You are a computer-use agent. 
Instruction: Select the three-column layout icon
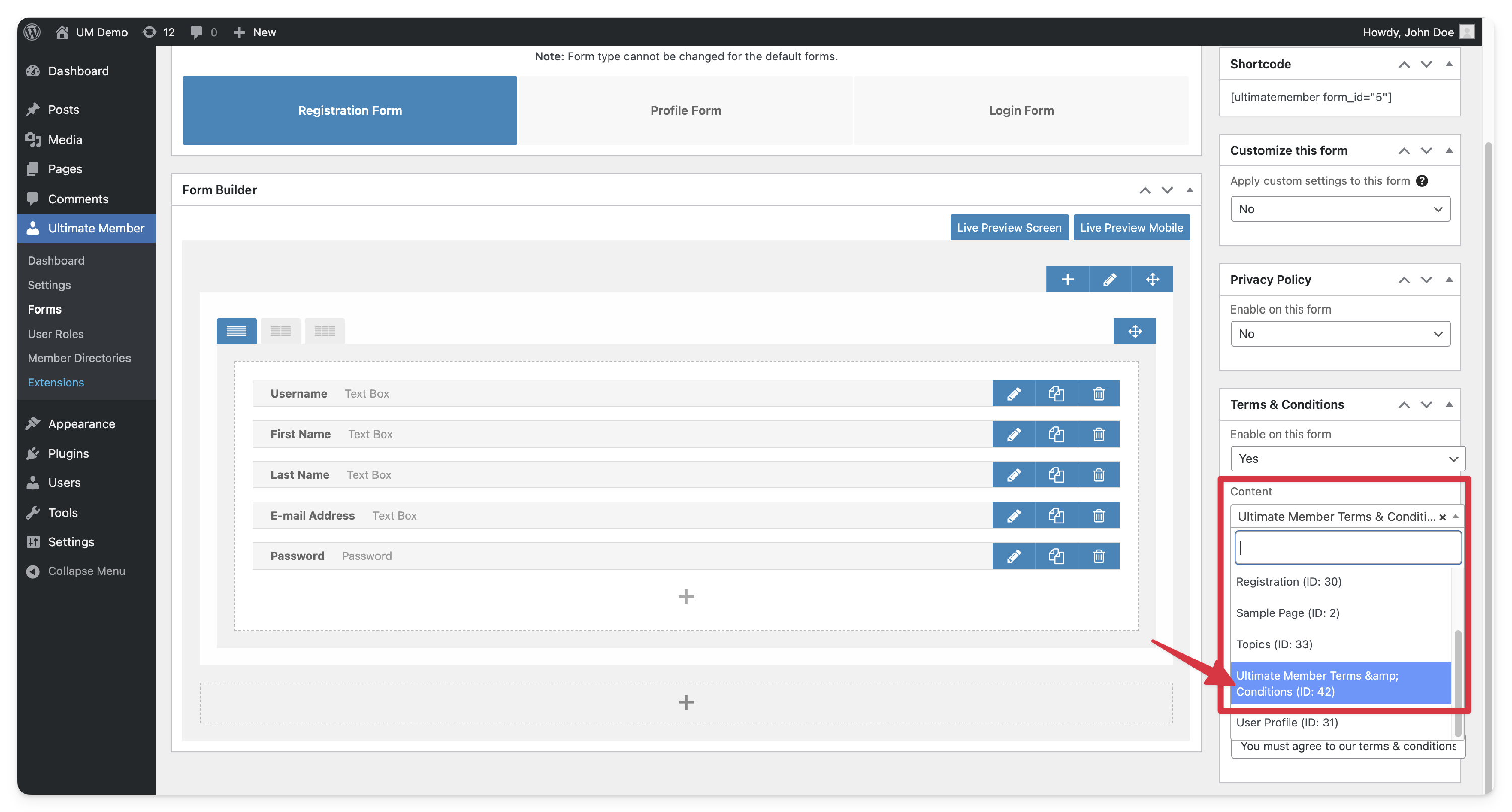(x=324, y=331)
